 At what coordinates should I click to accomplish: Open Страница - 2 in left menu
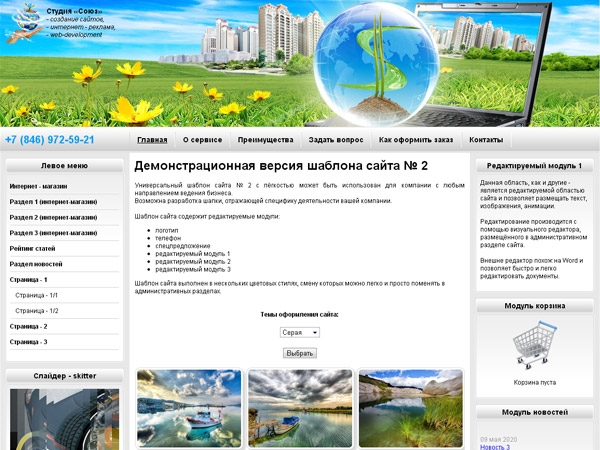click(28, 326)
